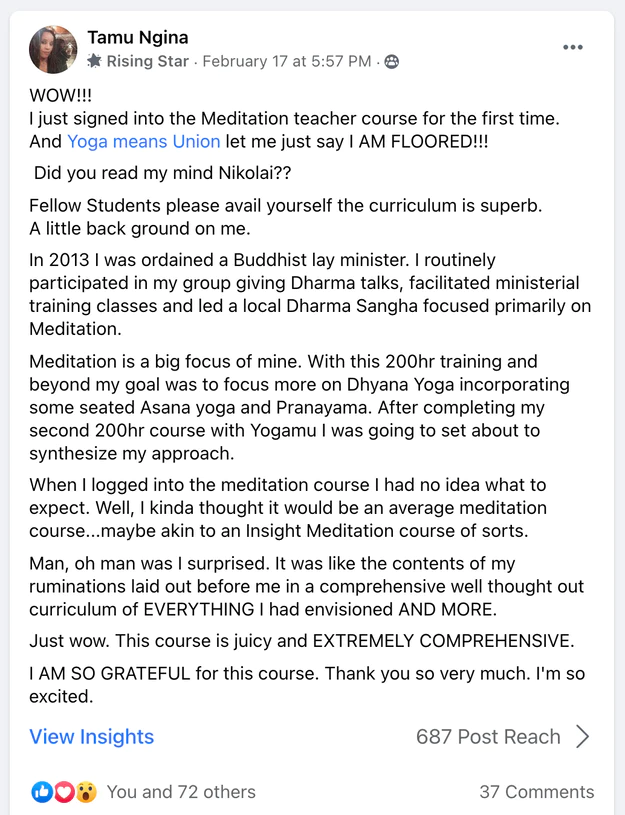Click the chevron arrow beside 687 Post Reach

coord(584,737)
